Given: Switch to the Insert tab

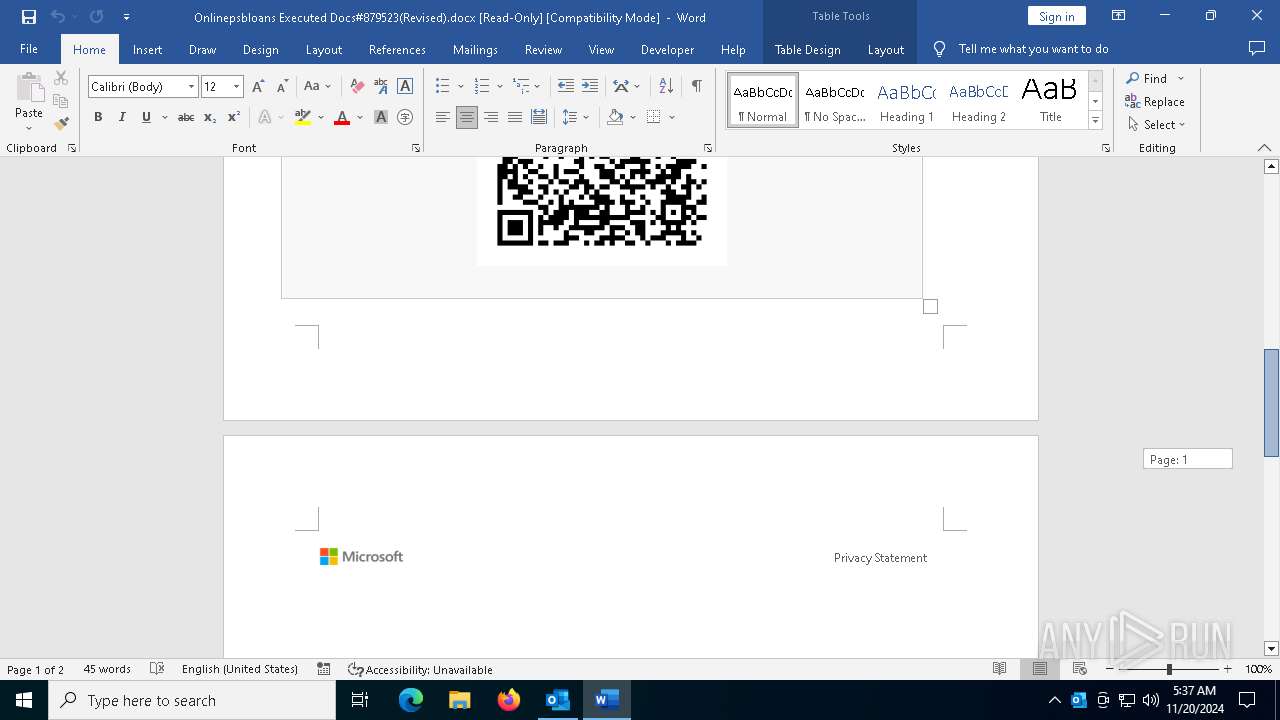Looking at the screenshot, I should tap(147, 49).
